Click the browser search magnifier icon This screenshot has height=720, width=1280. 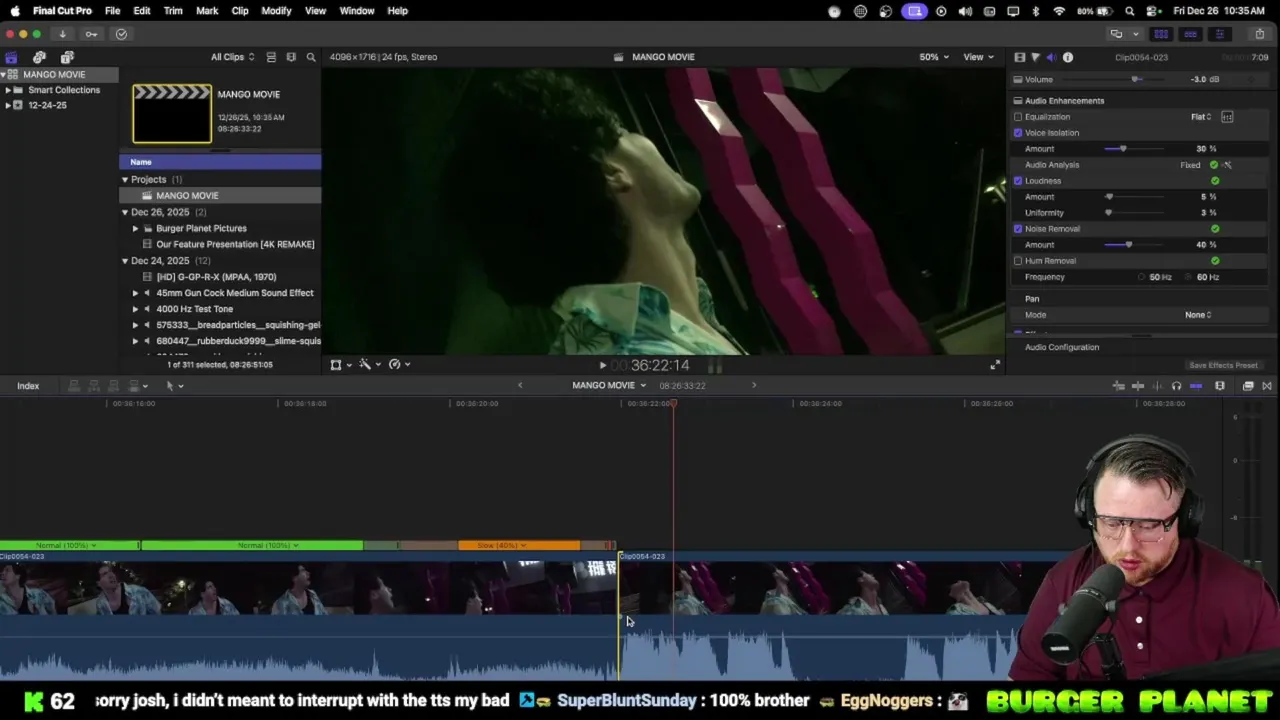tap(311, 57)
